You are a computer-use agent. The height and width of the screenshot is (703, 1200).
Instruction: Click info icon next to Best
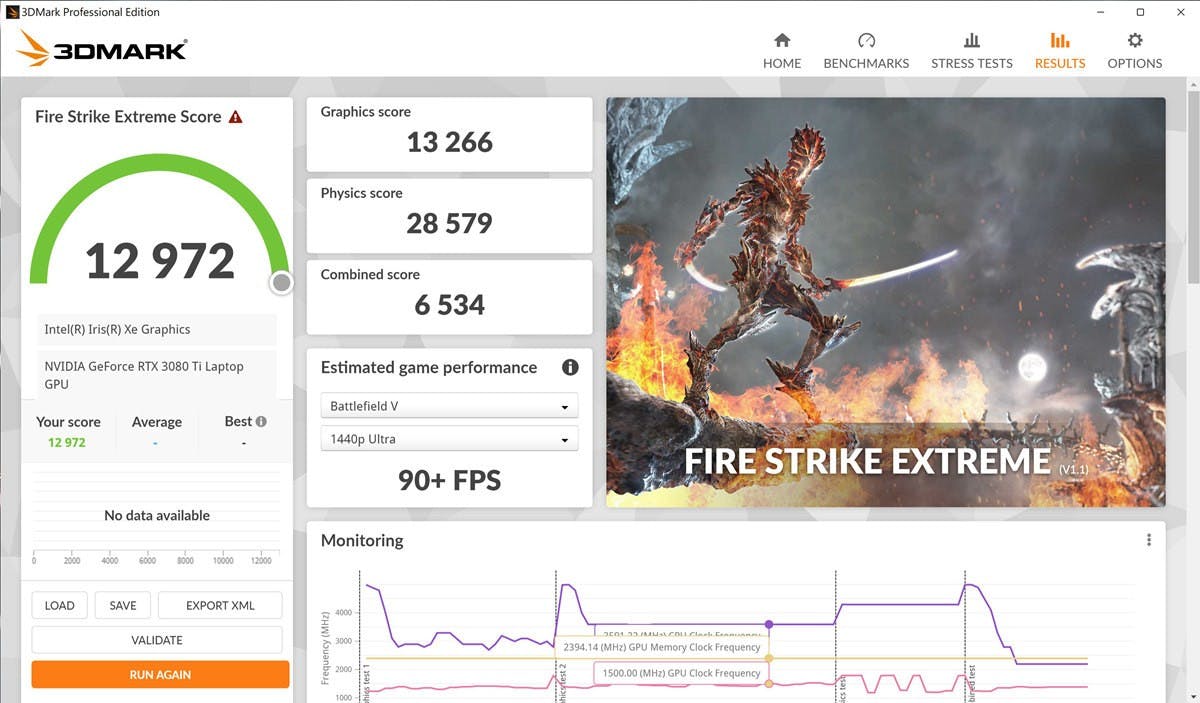pyautogui.click(x=261, y=422)
